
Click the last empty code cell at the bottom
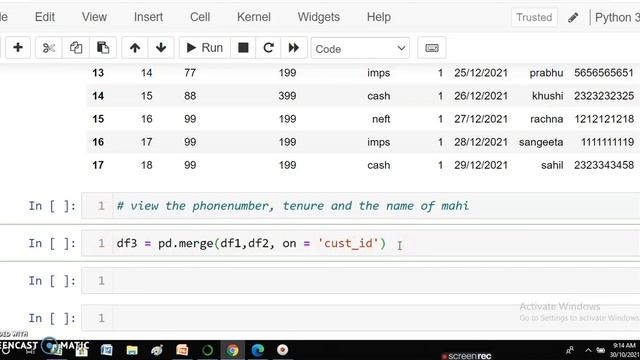360,318
